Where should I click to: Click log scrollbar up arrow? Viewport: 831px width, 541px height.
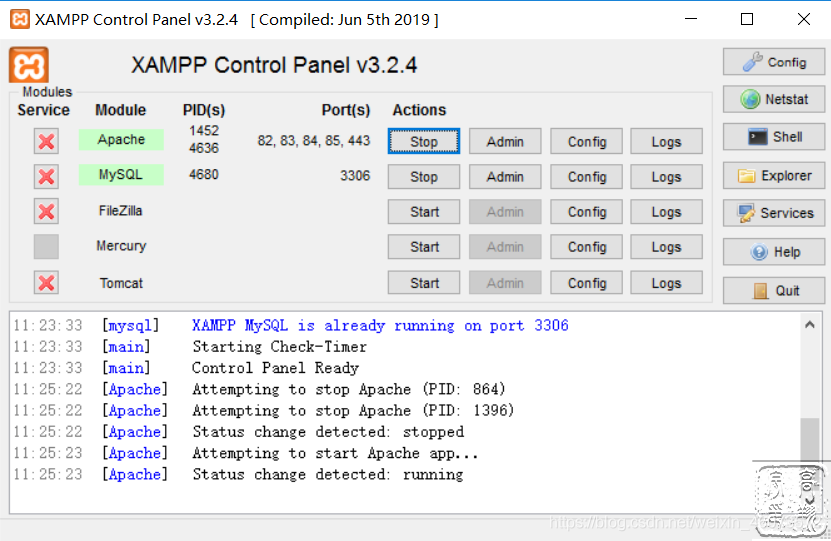809,325
